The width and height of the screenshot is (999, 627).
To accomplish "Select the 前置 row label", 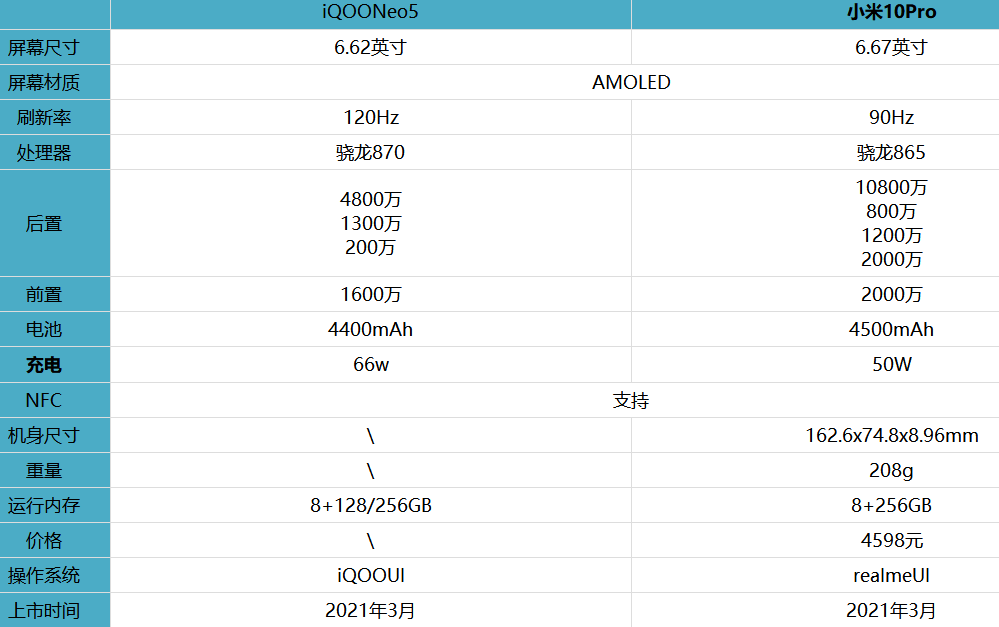I will 43,294.
